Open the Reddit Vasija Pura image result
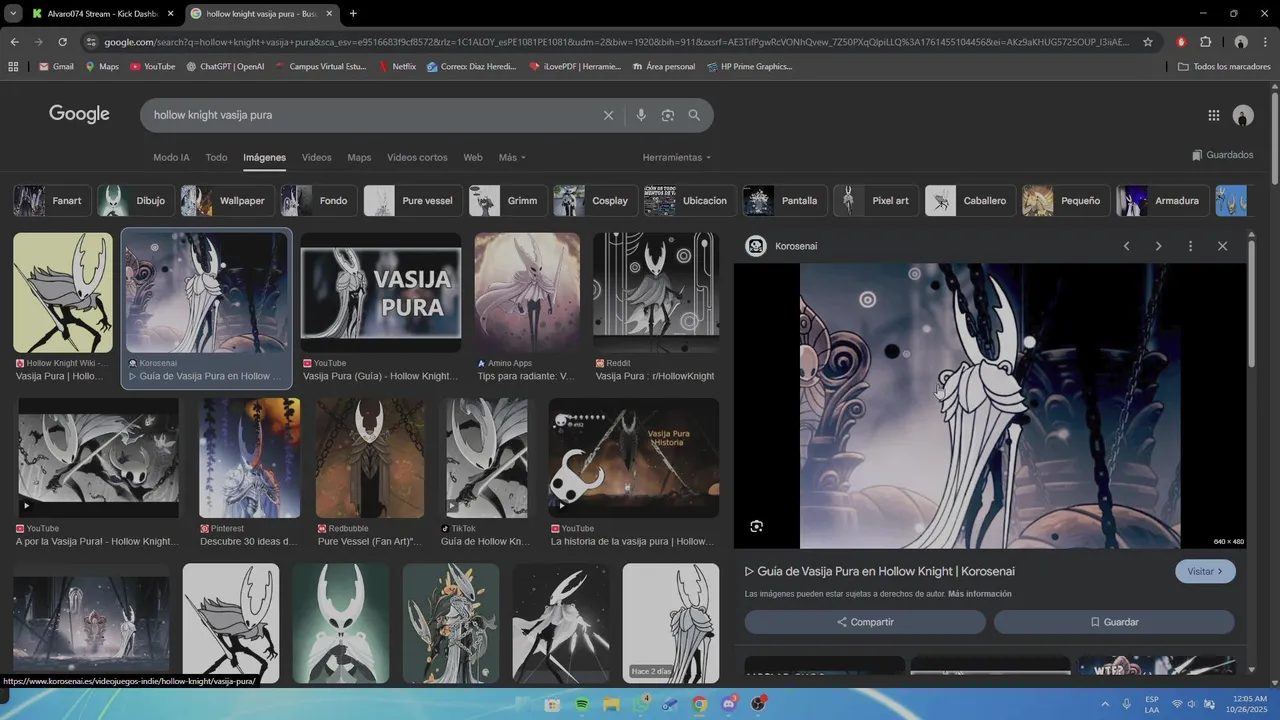The width and height of the screenshot is (1280, 720). click(656, 293)
